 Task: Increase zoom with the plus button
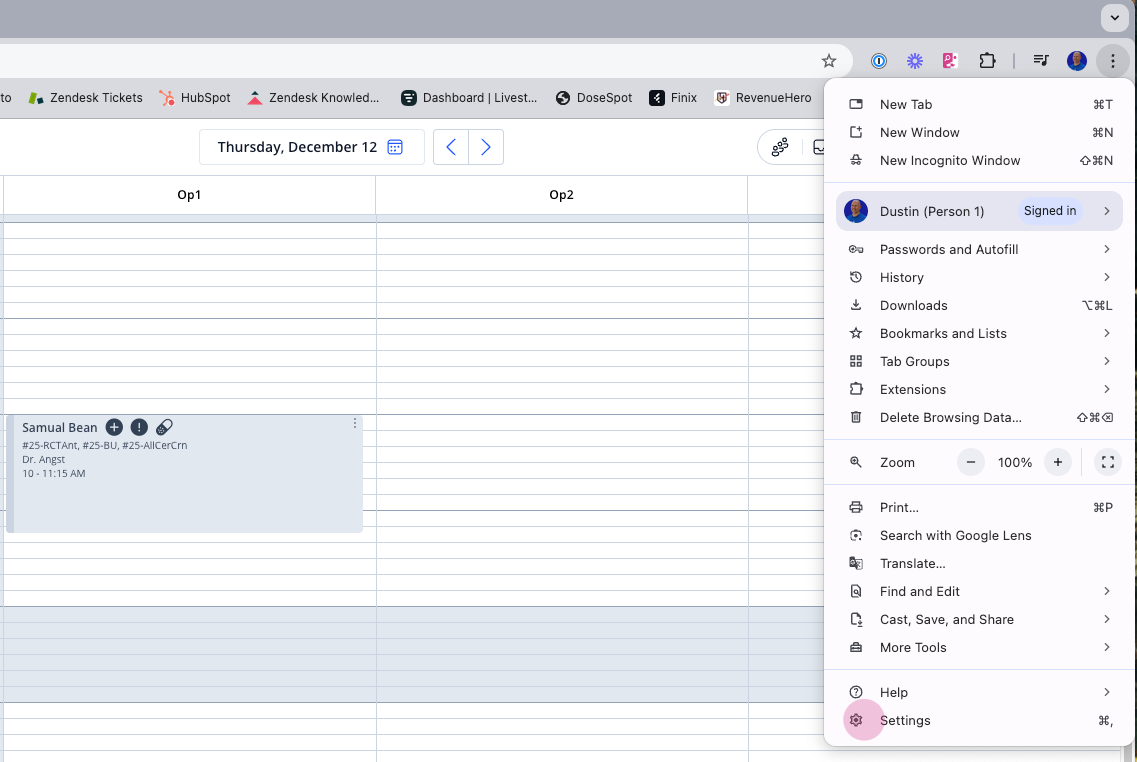(x=1058, y=463)
